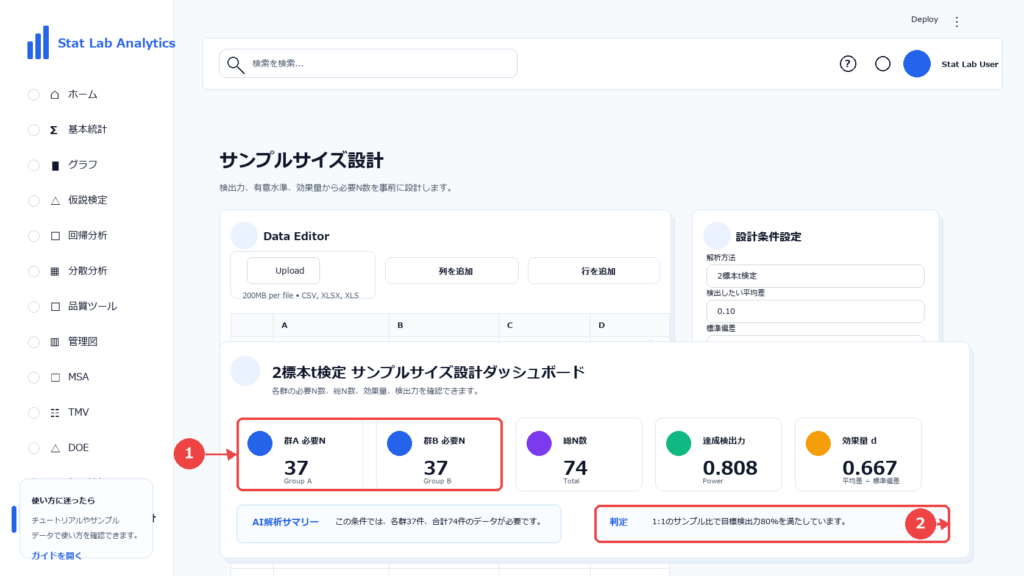
Task: Click the Data Editor panel icon
Action: pos(244,236)
